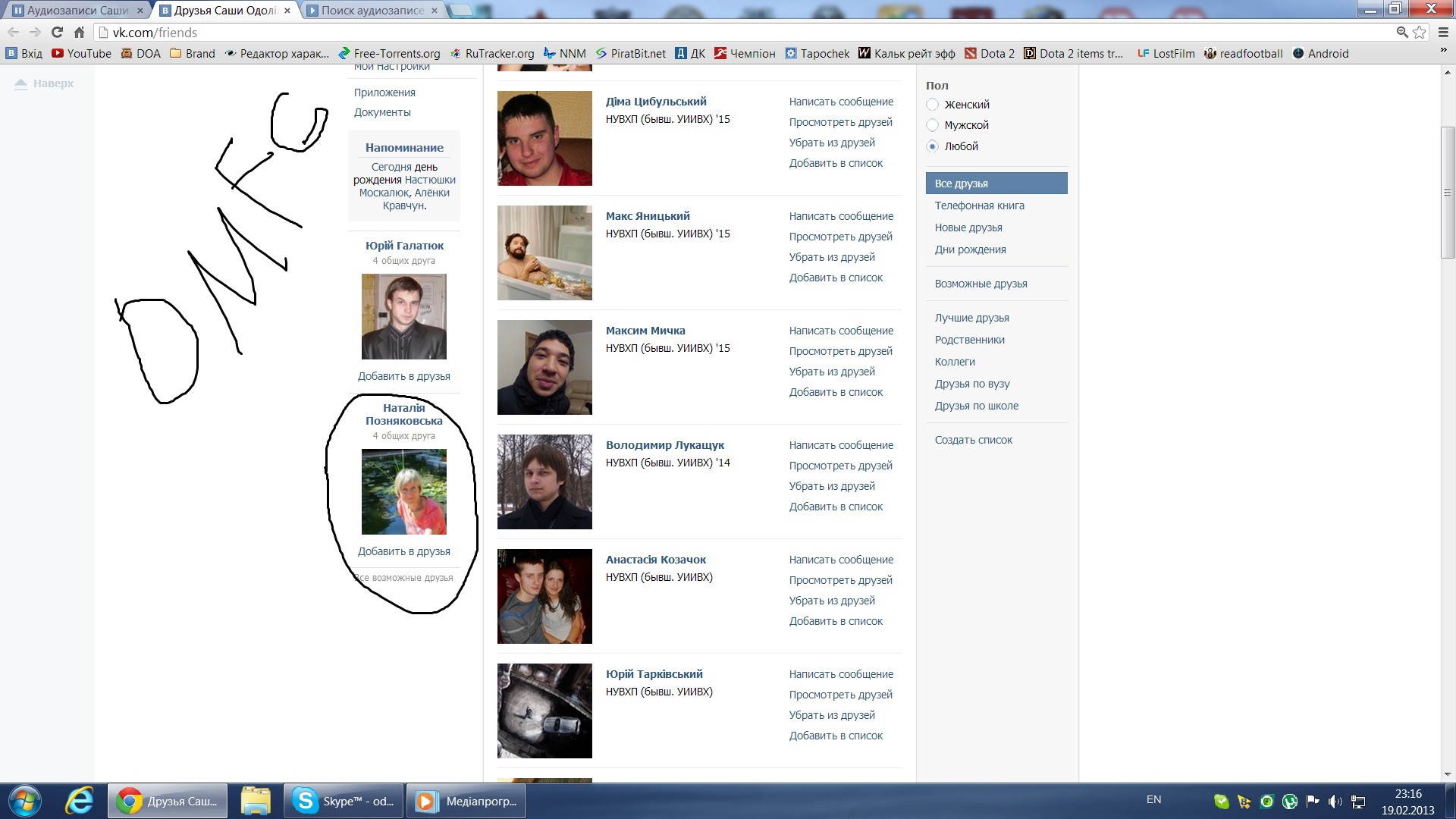
Task: Add Наталія Позняковська via Добавить в друзья
Action: 403,551
